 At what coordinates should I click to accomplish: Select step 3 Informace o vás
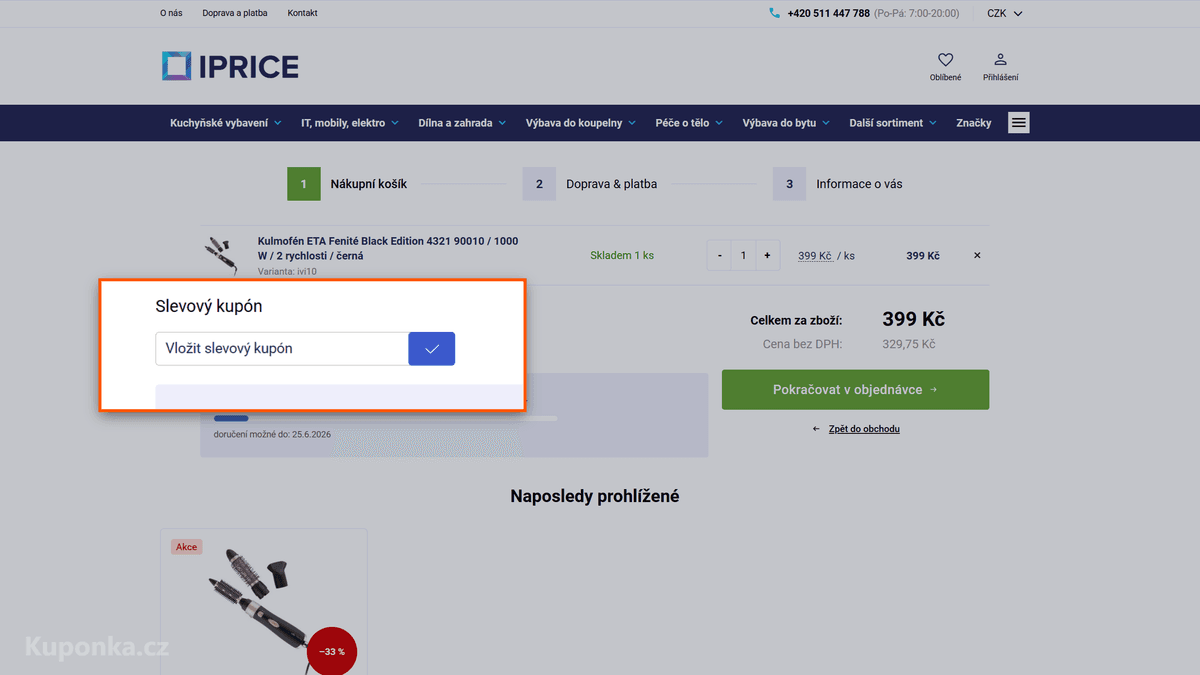[x=838, y=184]
